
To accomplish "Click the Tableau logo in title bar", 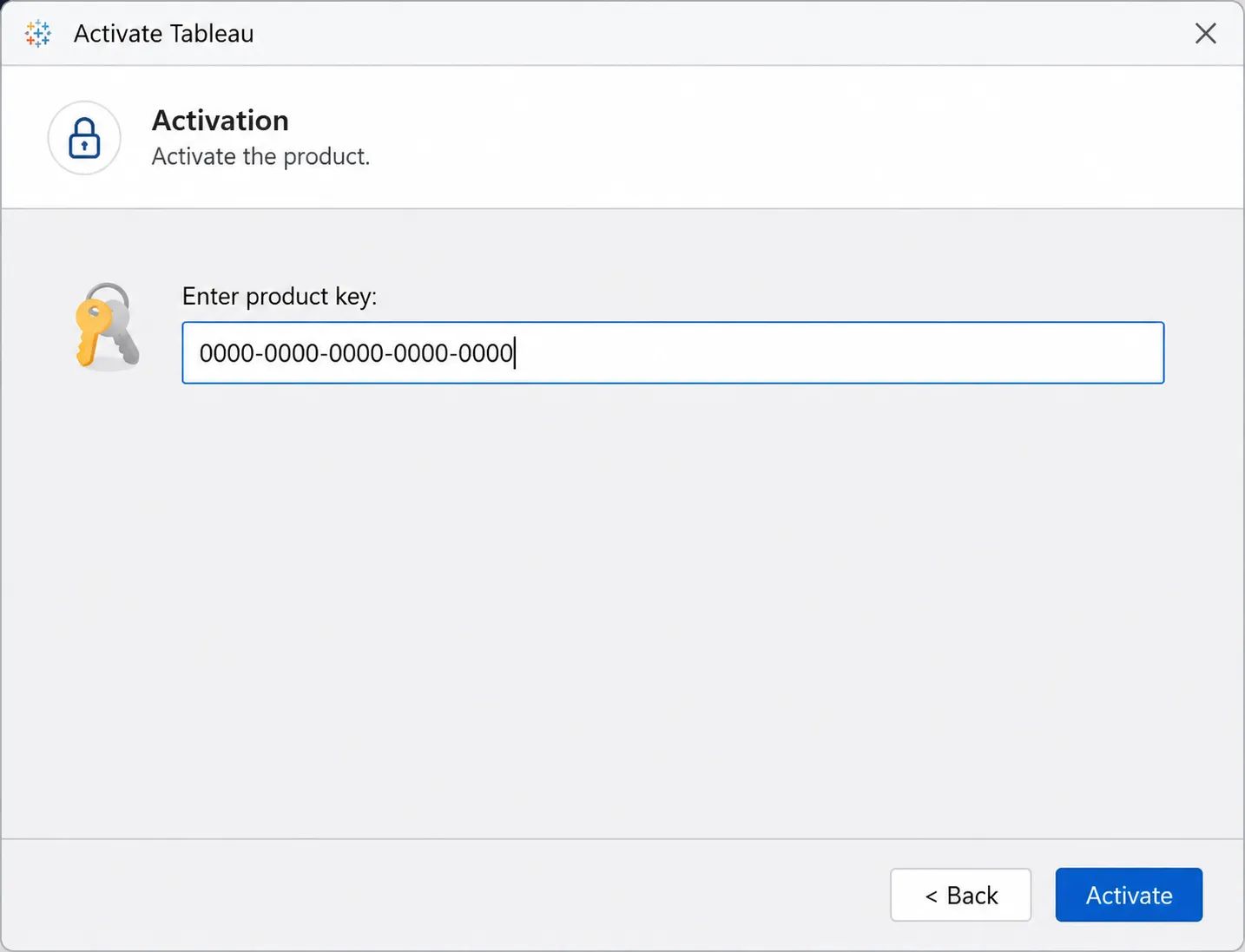I will tap(38, 34).
